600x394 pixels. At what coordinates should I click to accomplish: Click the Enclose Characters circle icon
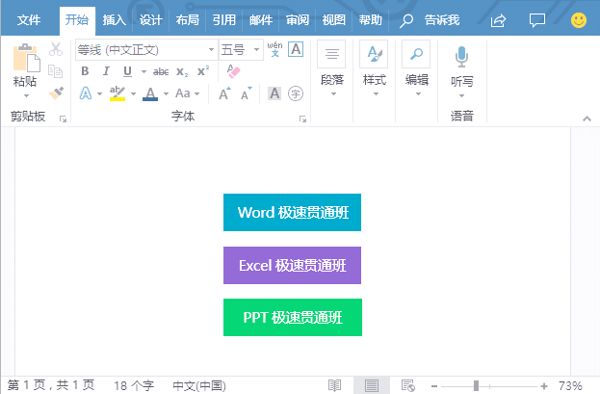tap(295, 93)
